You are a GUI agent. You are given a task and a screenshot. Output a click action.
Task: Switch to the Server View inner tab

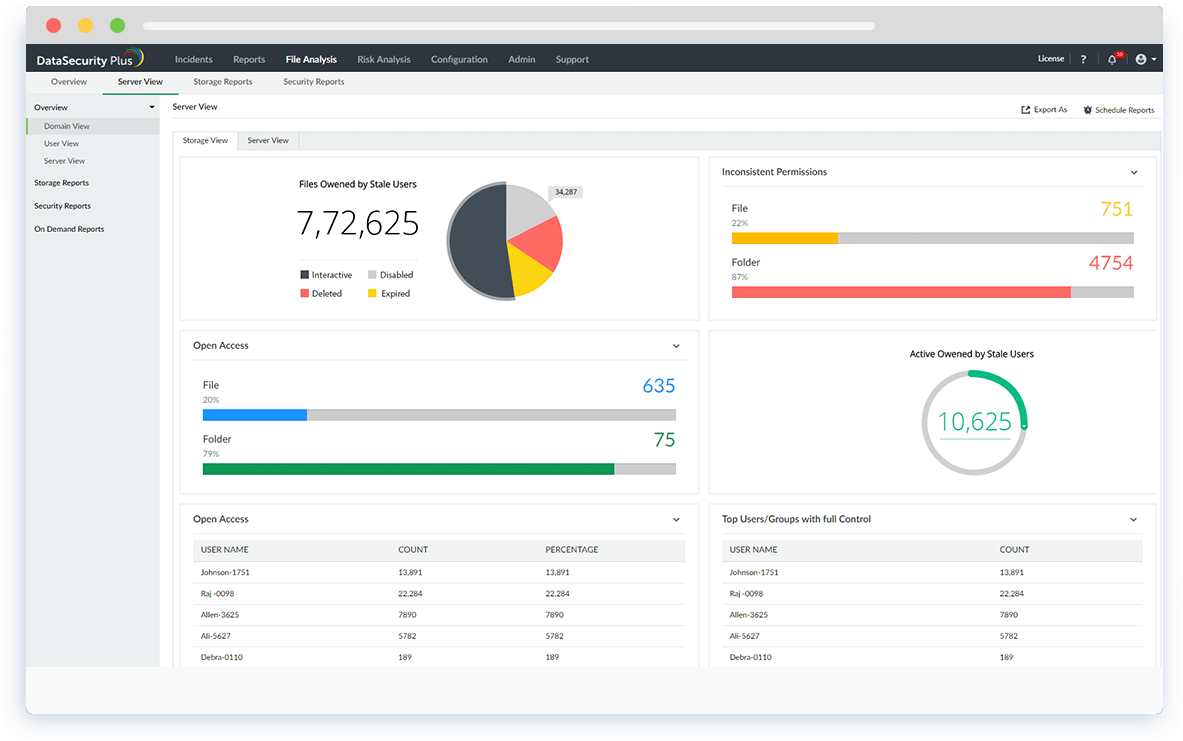pyautogui.click(x=268, y=141)
